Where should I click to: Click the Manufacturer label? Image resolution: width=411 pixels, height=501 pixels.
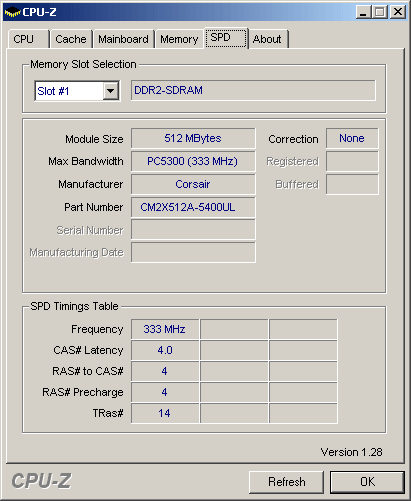coord(91,184)
